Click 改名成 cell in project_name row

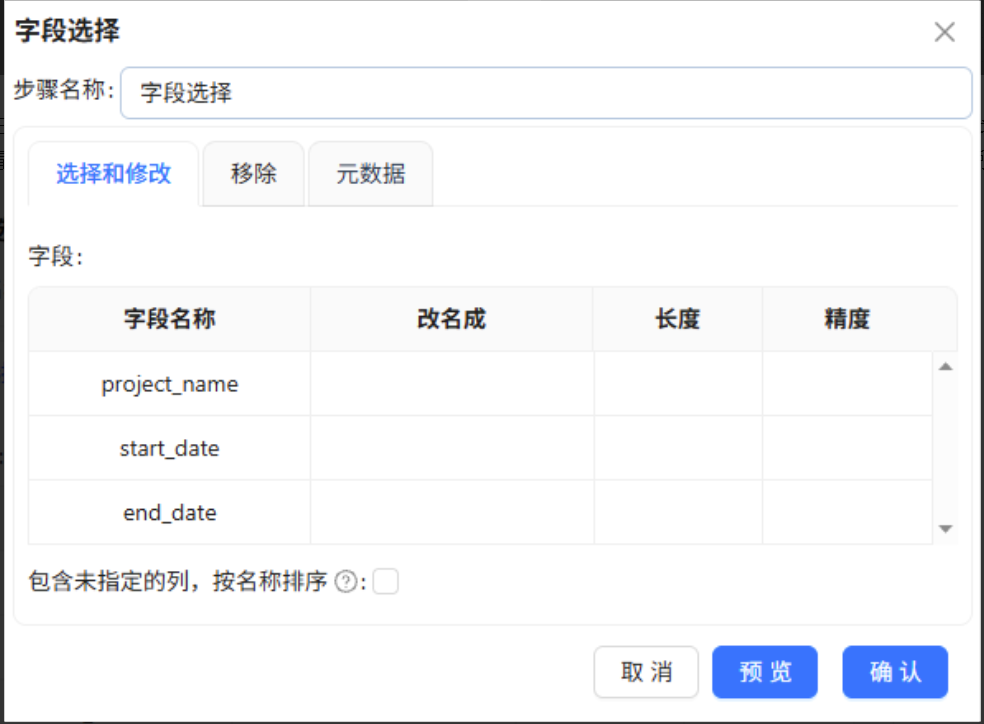pyautogui.click(x=452, y=384)
